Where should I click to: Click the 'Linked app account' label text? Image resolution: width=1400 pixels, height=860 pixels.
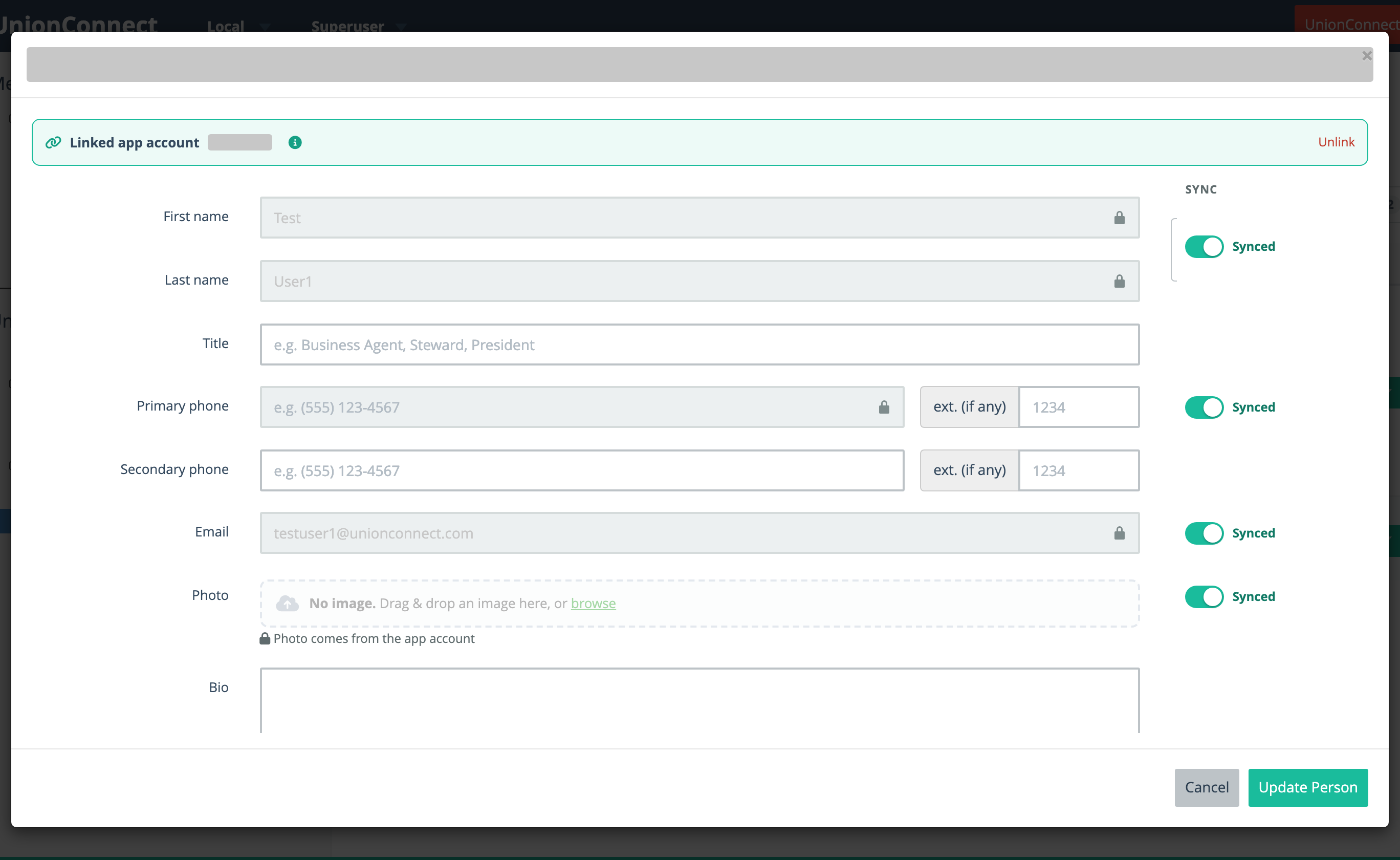134,142
